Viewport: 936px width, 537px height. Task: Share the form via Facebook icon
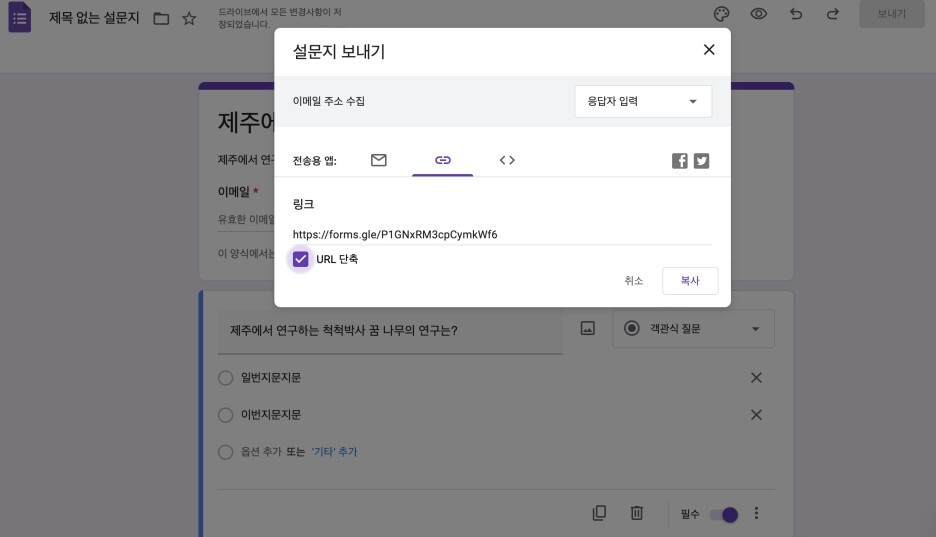coord(679,161)
